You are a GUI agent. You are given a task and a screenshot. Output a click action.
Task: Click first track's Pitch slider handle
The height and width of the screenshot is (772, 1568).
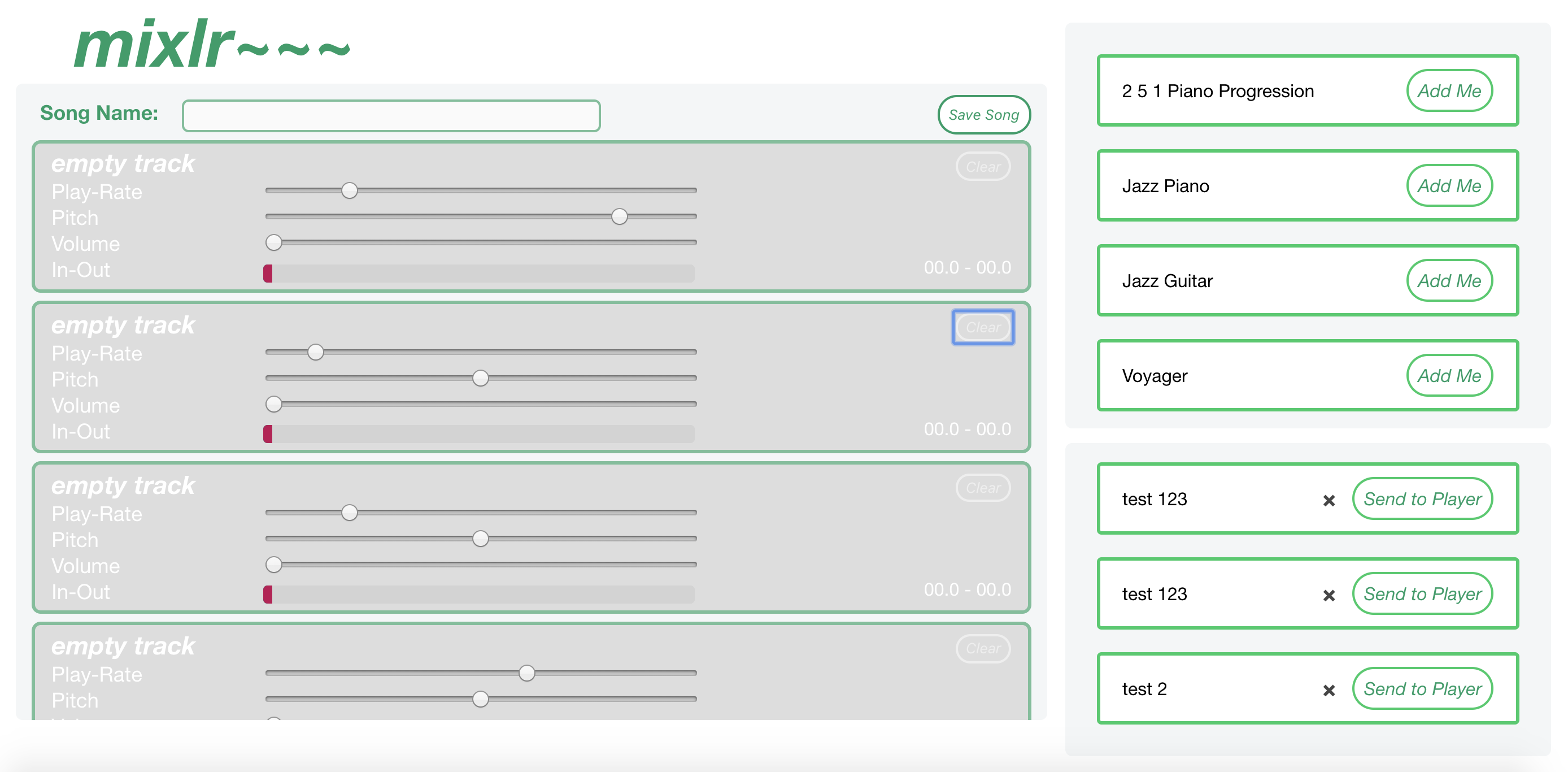point(619,216)
